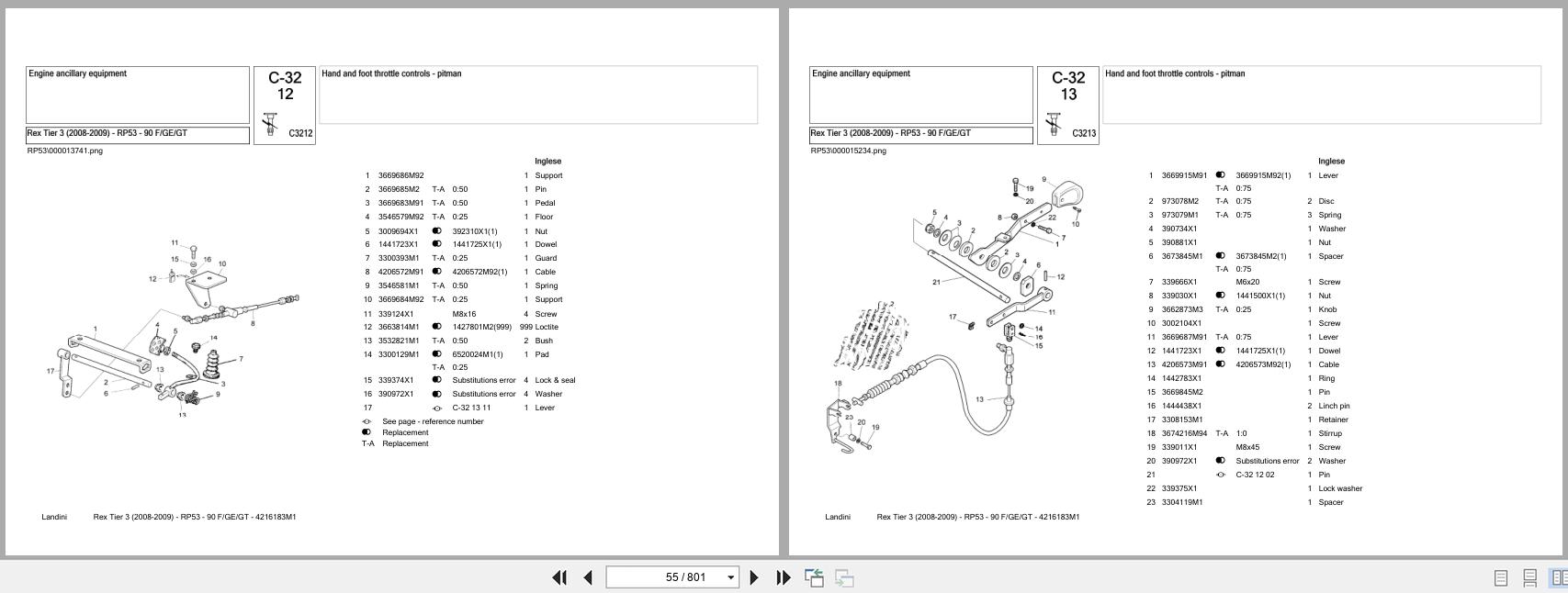1568x593 pixels.
Task: Select part number 3304119M1 Spacer
Action: pyautogui.click(x=1182, y=502)
